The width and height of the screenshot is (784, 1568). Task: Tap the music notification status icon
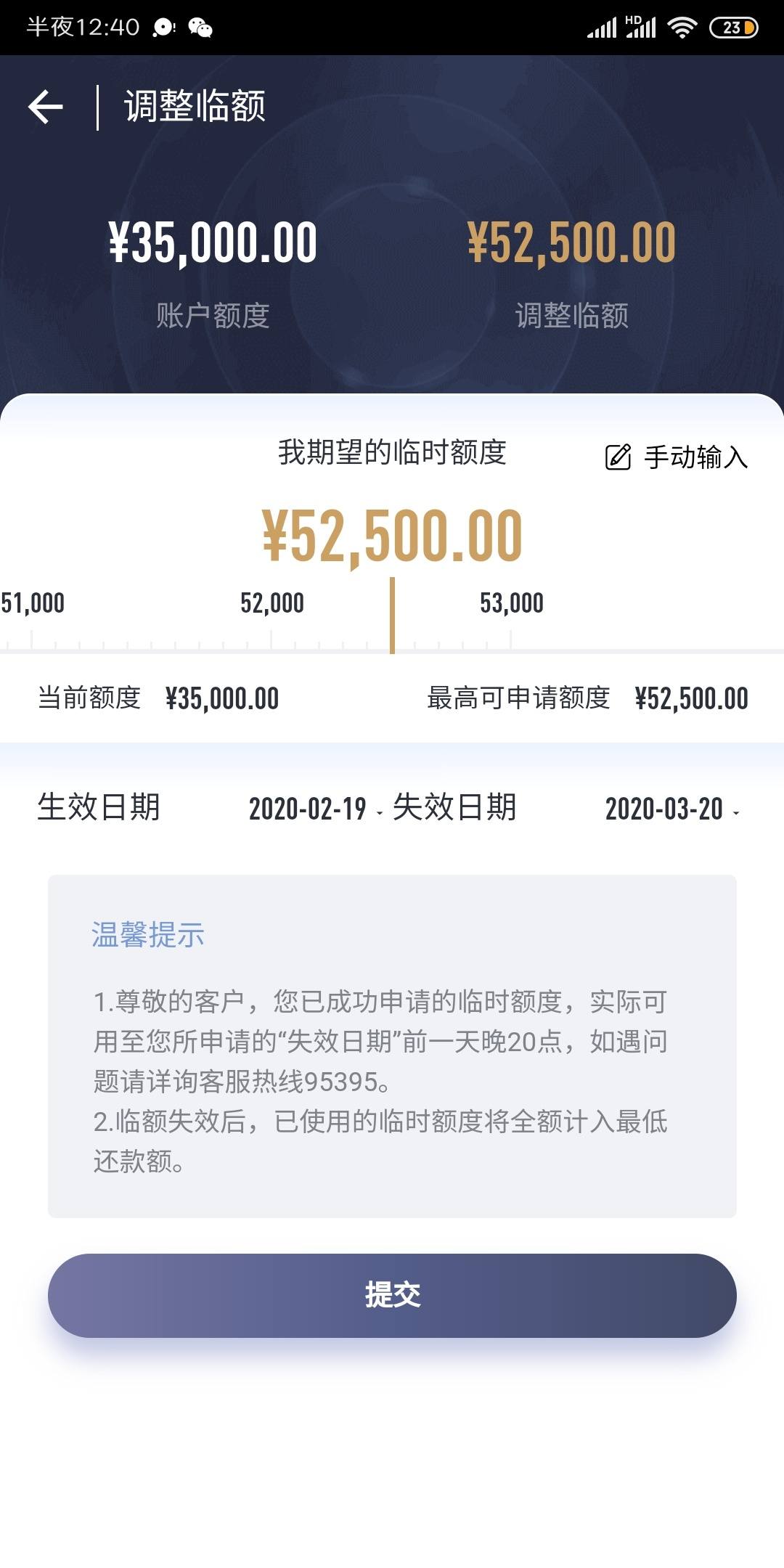[x=164, y=28]
